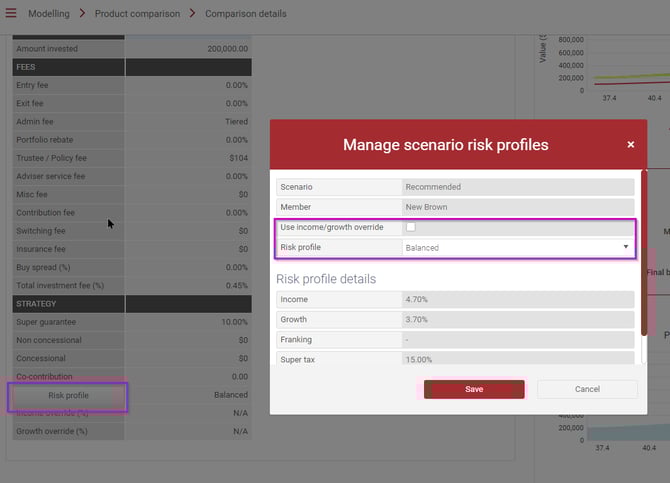The width and height of the screenshot is (670, 483).
Task: Click the STRATEGY section header
Action: [68, 303]
